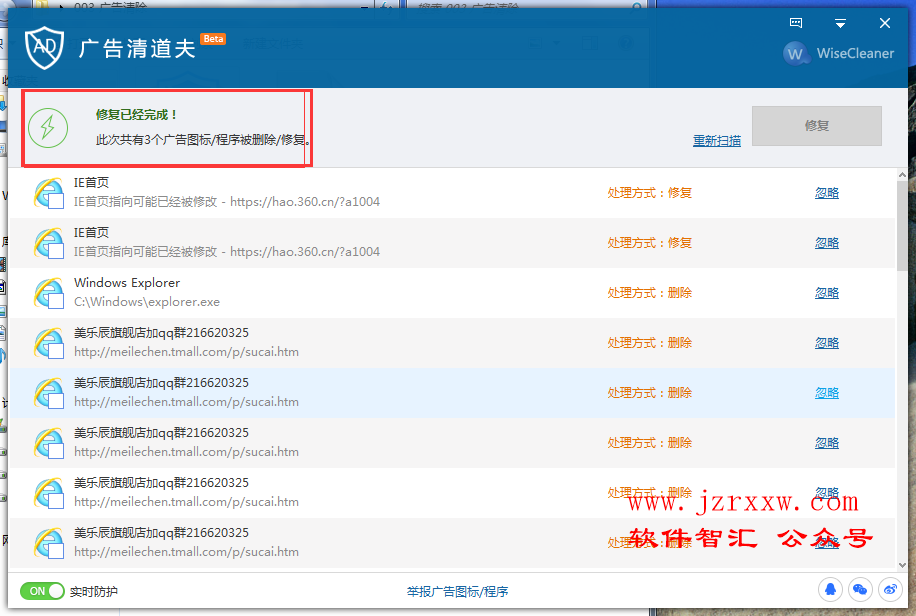Click the AD shield logo icon
The height and width of the screenshot is (616, 916).
(x=44, y=48)
